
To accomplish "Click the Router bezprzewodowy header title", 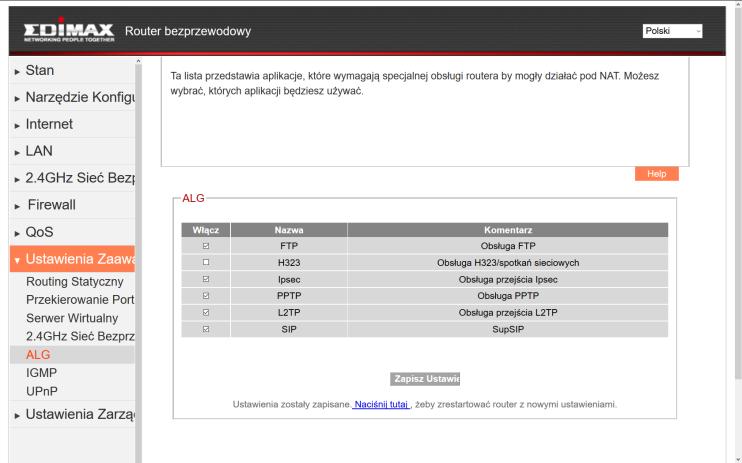I will pyautogui.click(x=188, y=31).
